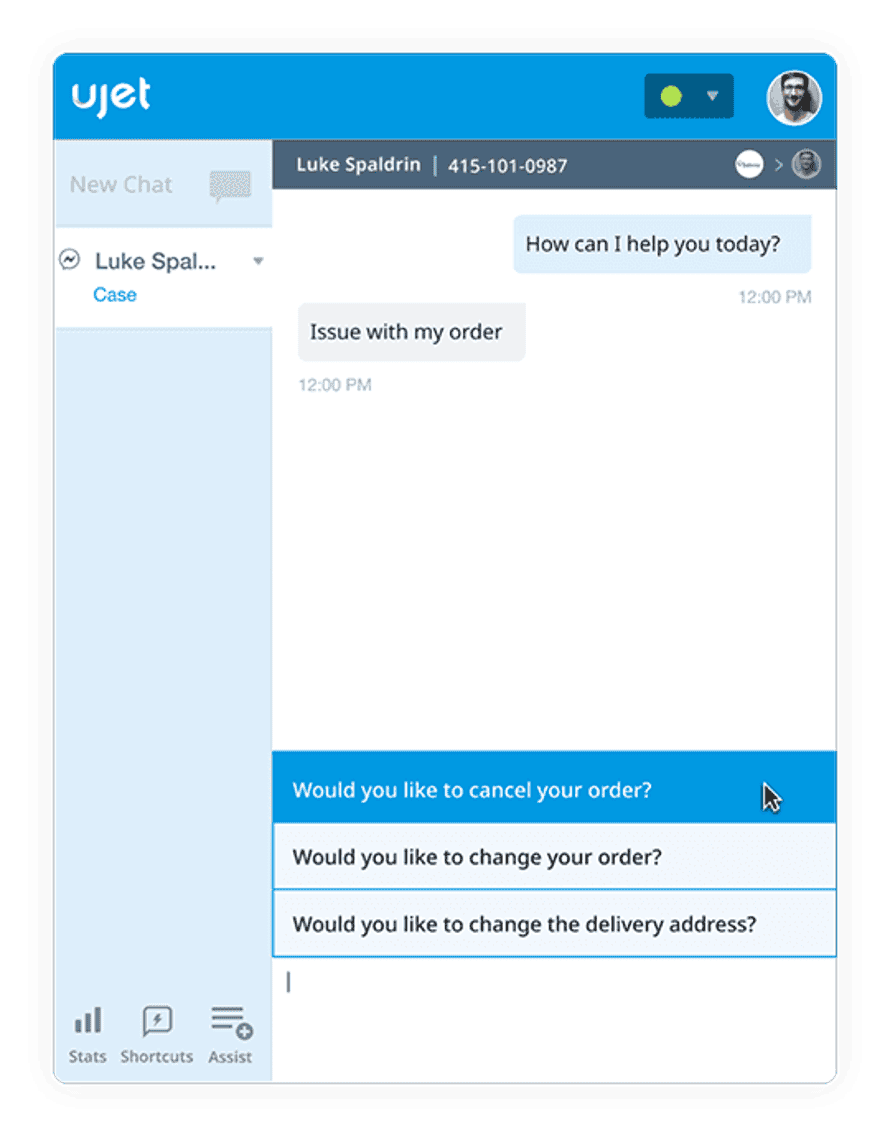This screenshot has width=890, height=1137.
Task: Expand the Luke Spal... chat dropdown arrow
Action: pyautogui.click(x=258, y=261)
